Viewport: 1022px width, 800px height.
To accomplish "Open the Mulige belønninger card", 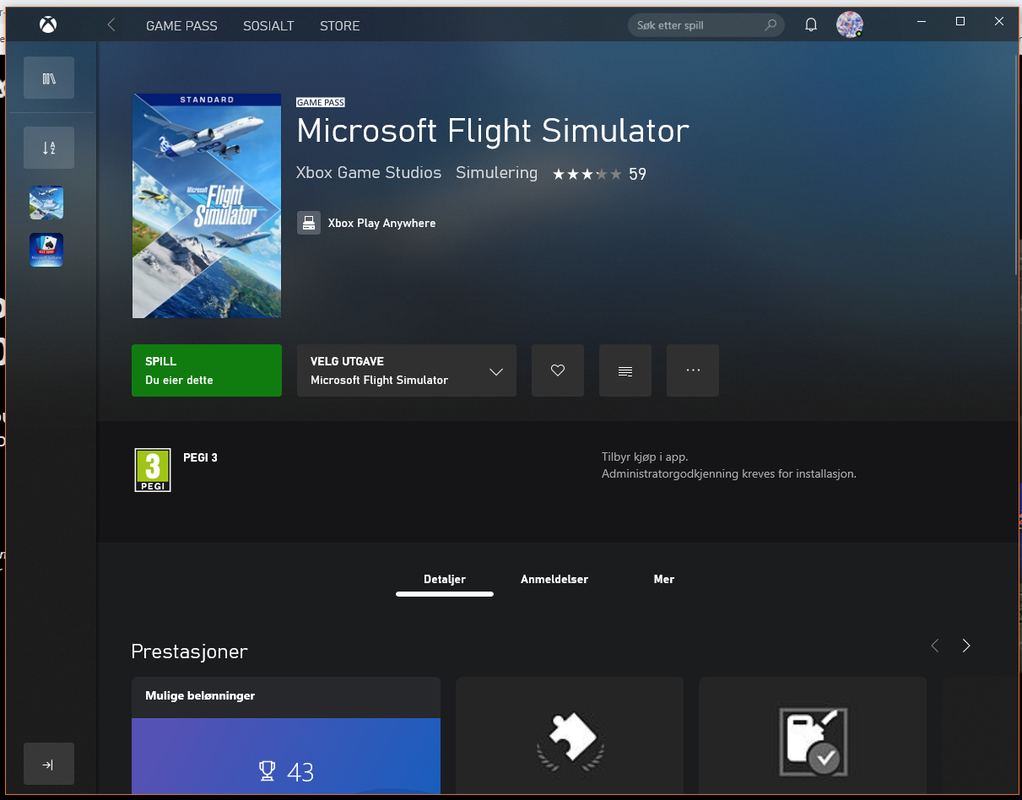I will [x=286, y=735].
